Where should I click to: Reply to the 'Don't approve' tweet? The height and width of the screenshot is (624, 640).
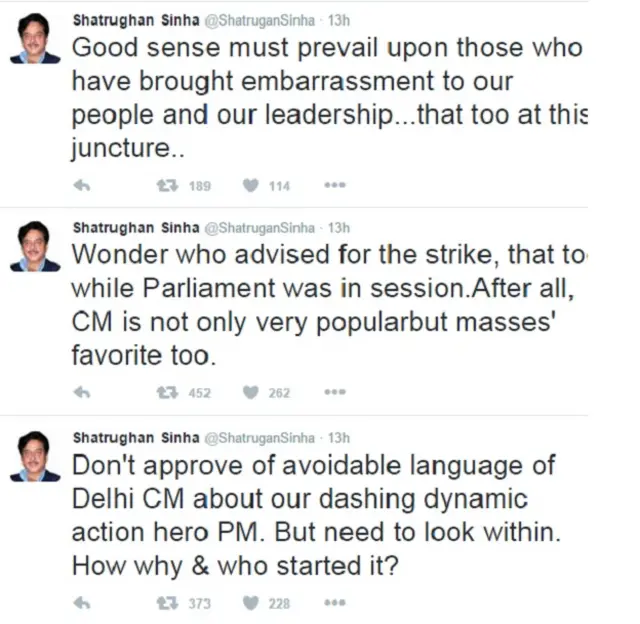[82, 603]
